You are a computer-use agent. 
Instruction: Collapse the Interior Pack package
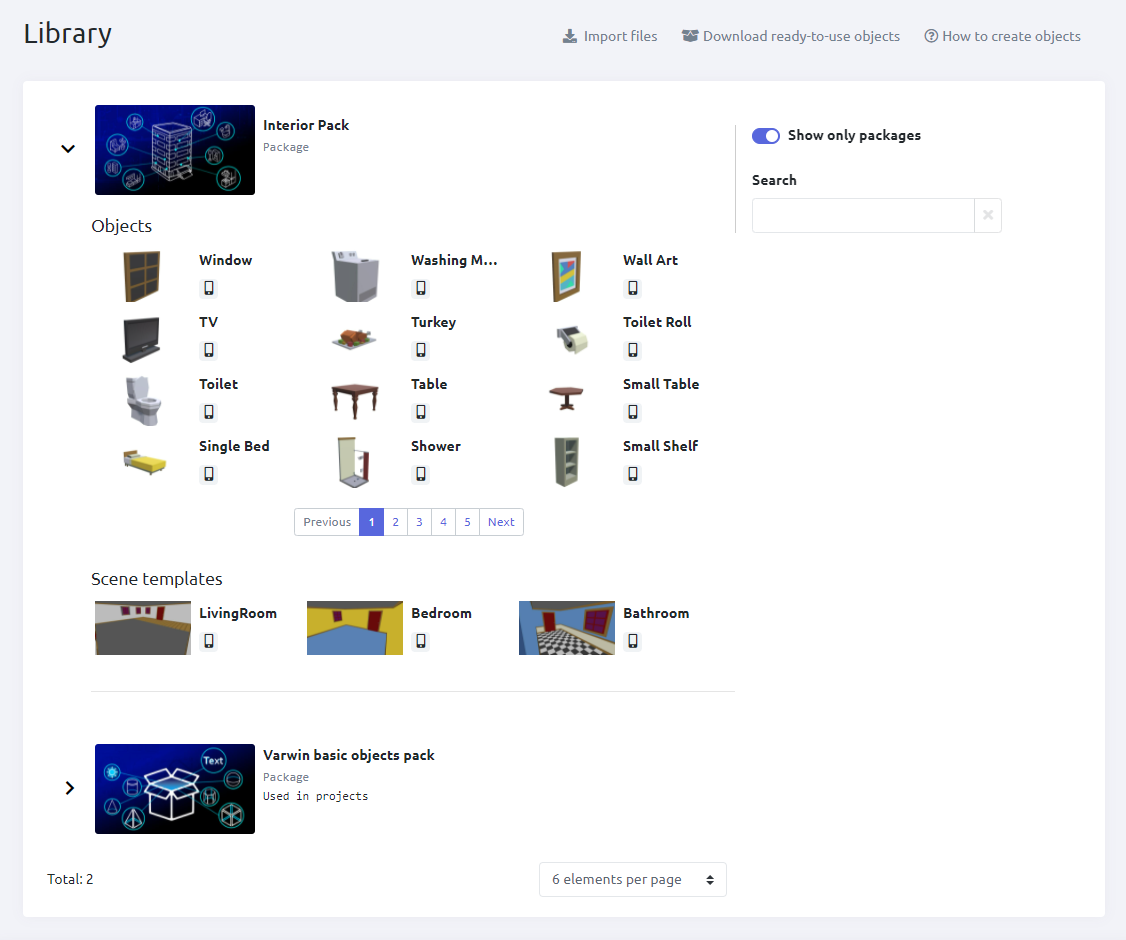coord(68,149)
